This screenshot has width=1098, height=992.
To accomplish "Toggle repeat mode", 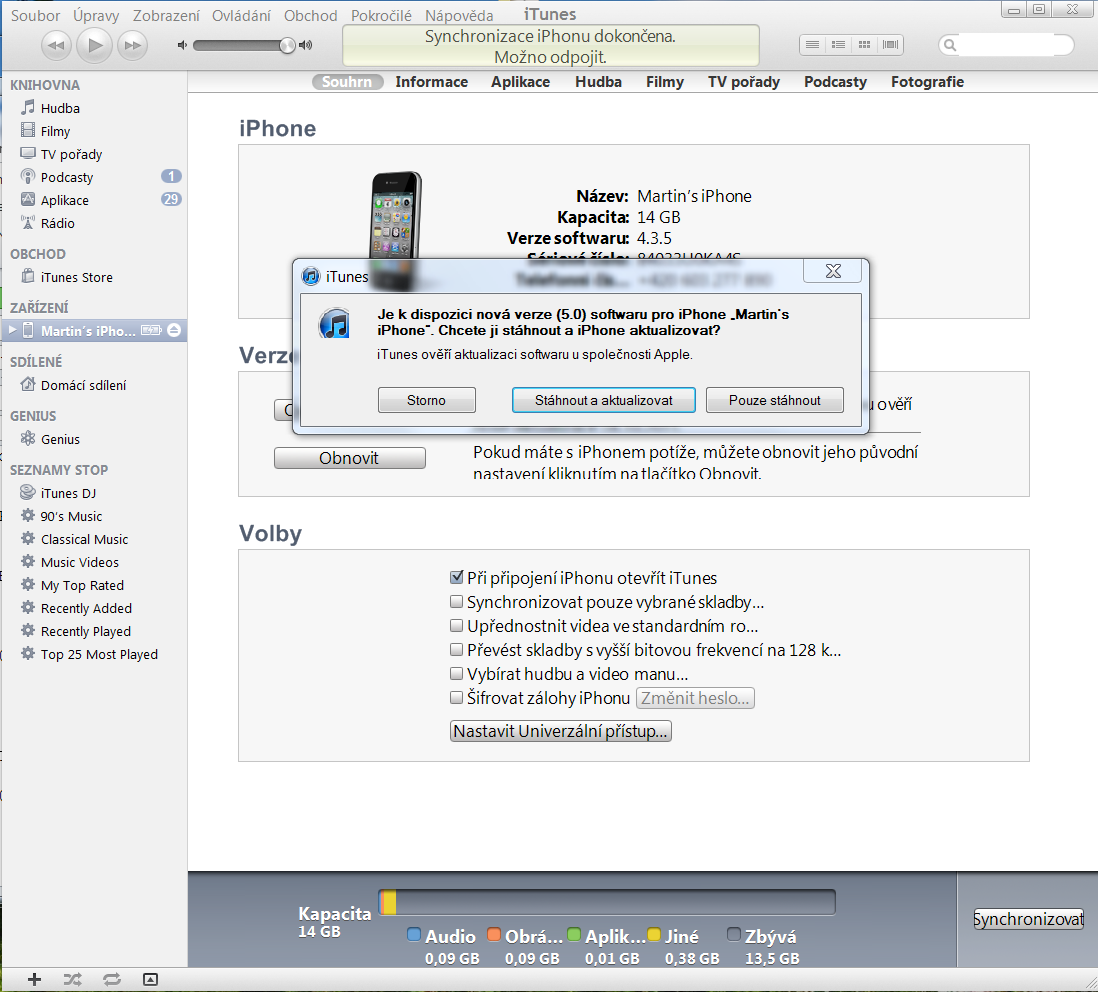I will click(111, 979).
